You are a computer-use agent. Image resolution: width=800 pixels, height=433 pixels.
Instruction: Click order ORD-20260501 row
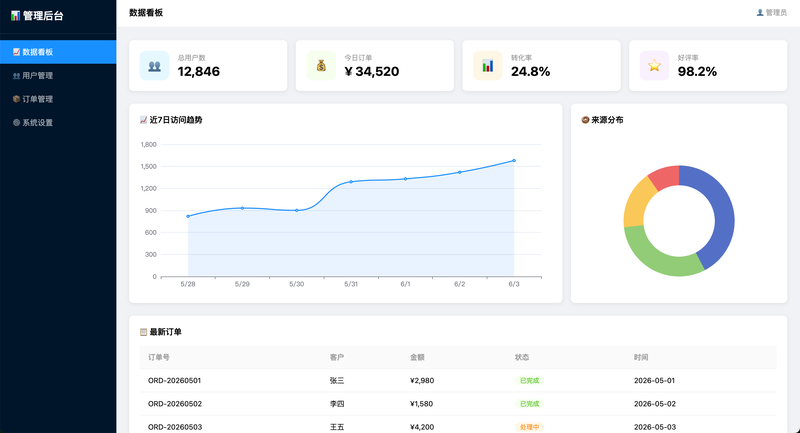(x=458, y=380)
